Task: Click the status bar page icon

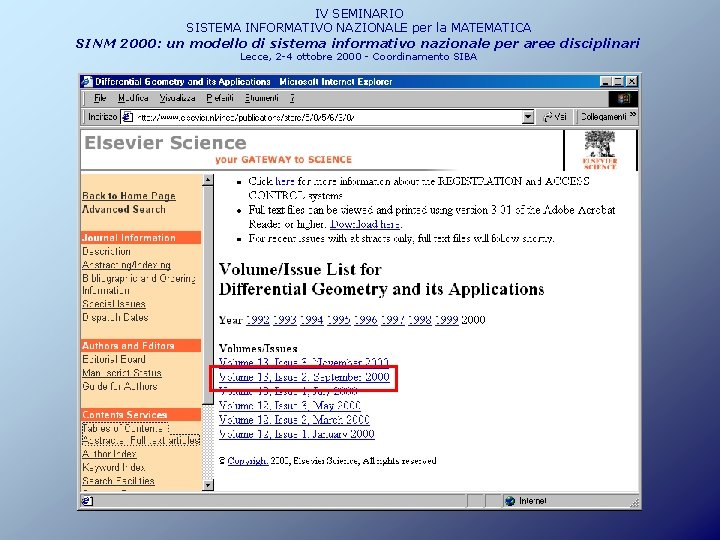Action: tap(87, 501)
